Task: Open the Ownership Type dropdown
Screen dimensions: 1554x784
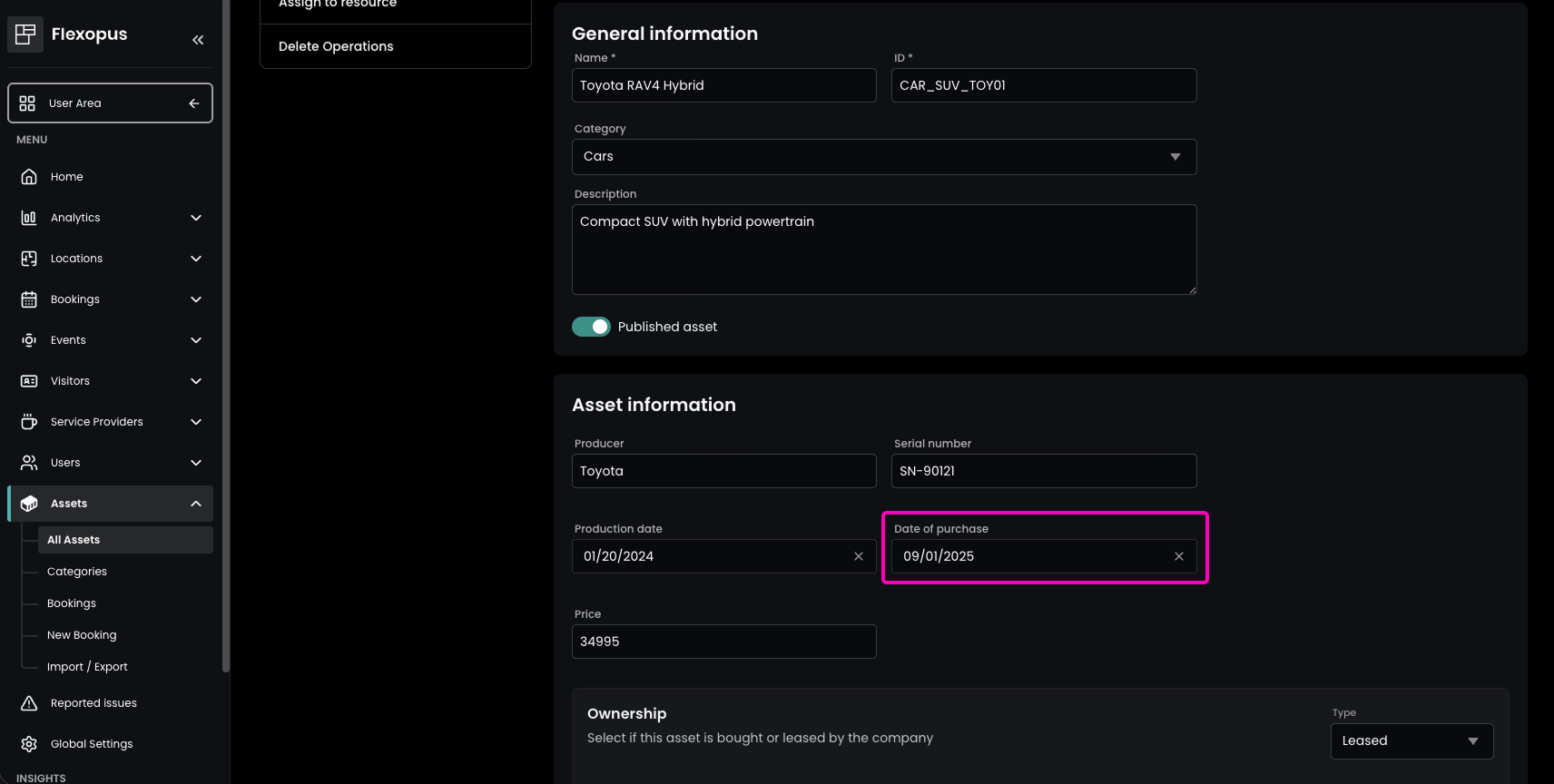Action: (x=1411, y=741)
